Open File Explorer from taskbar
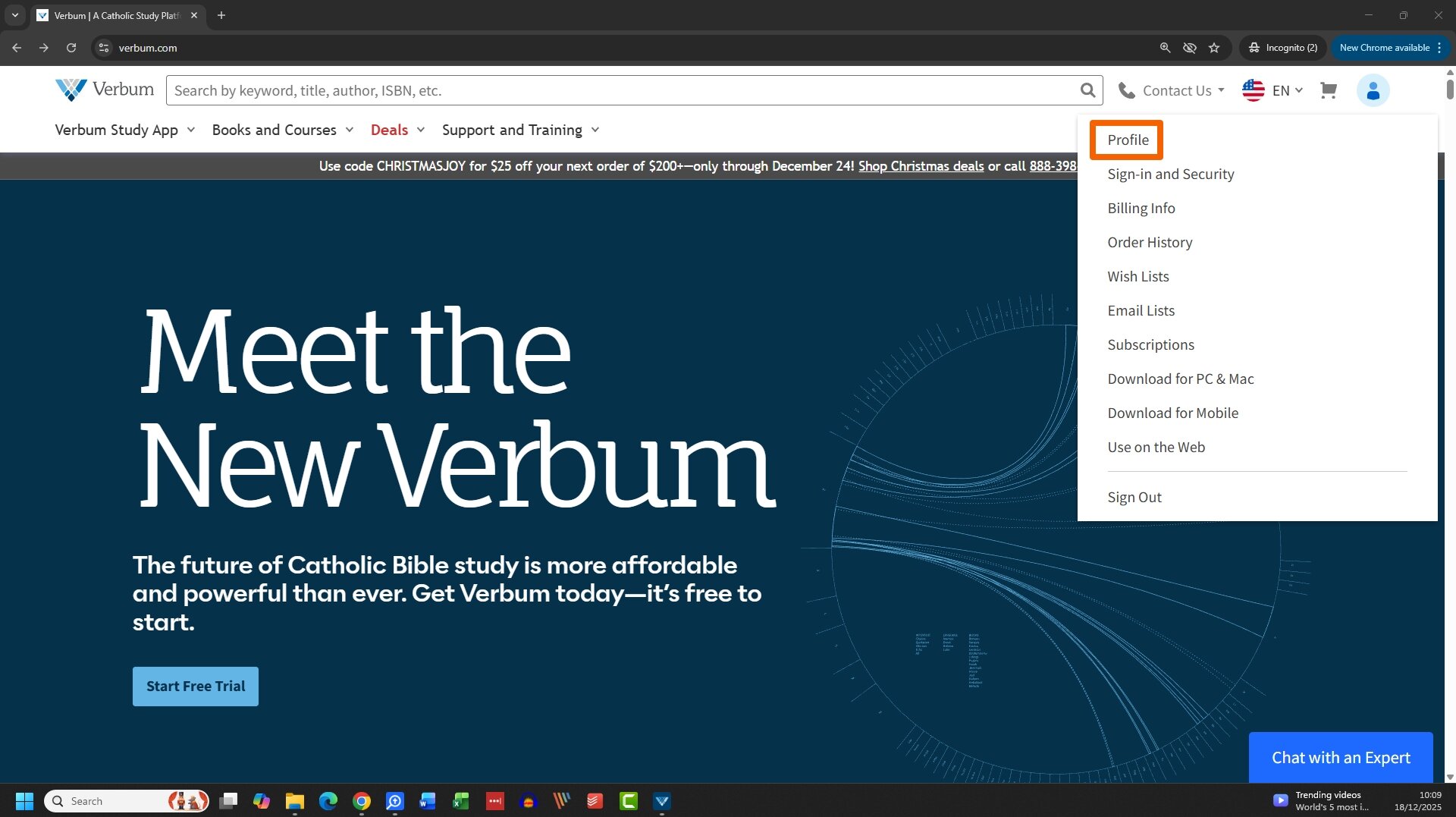The height and width of the screenshot is (817, 1456). click(x=295, y=801)
